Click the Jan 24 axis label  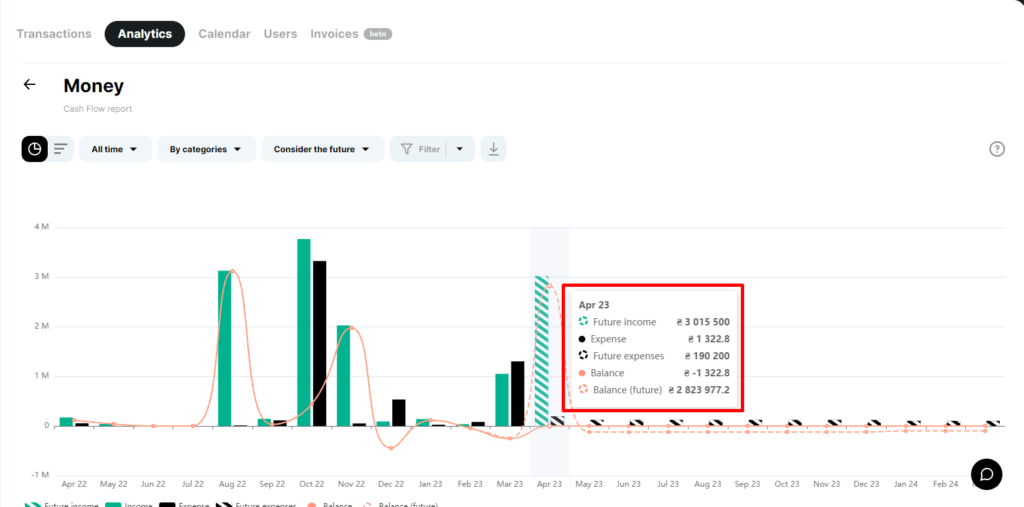(x=905, y=484)
